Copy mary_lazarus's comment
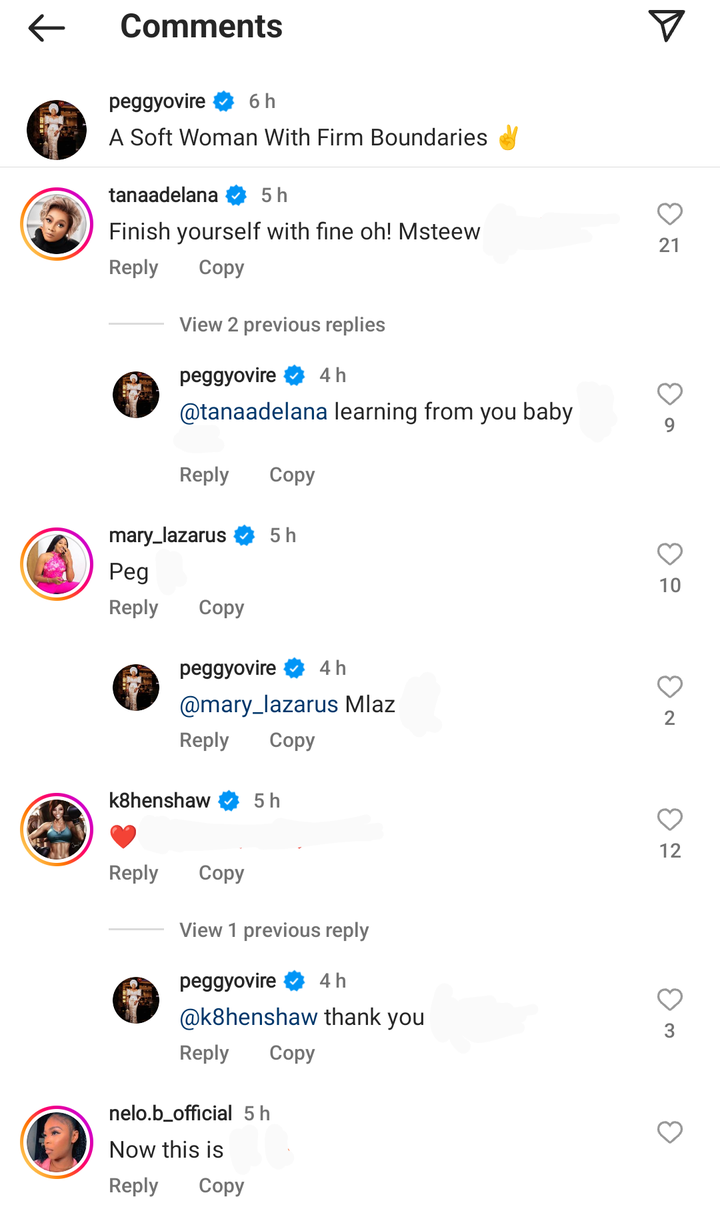 click(221, 608)
